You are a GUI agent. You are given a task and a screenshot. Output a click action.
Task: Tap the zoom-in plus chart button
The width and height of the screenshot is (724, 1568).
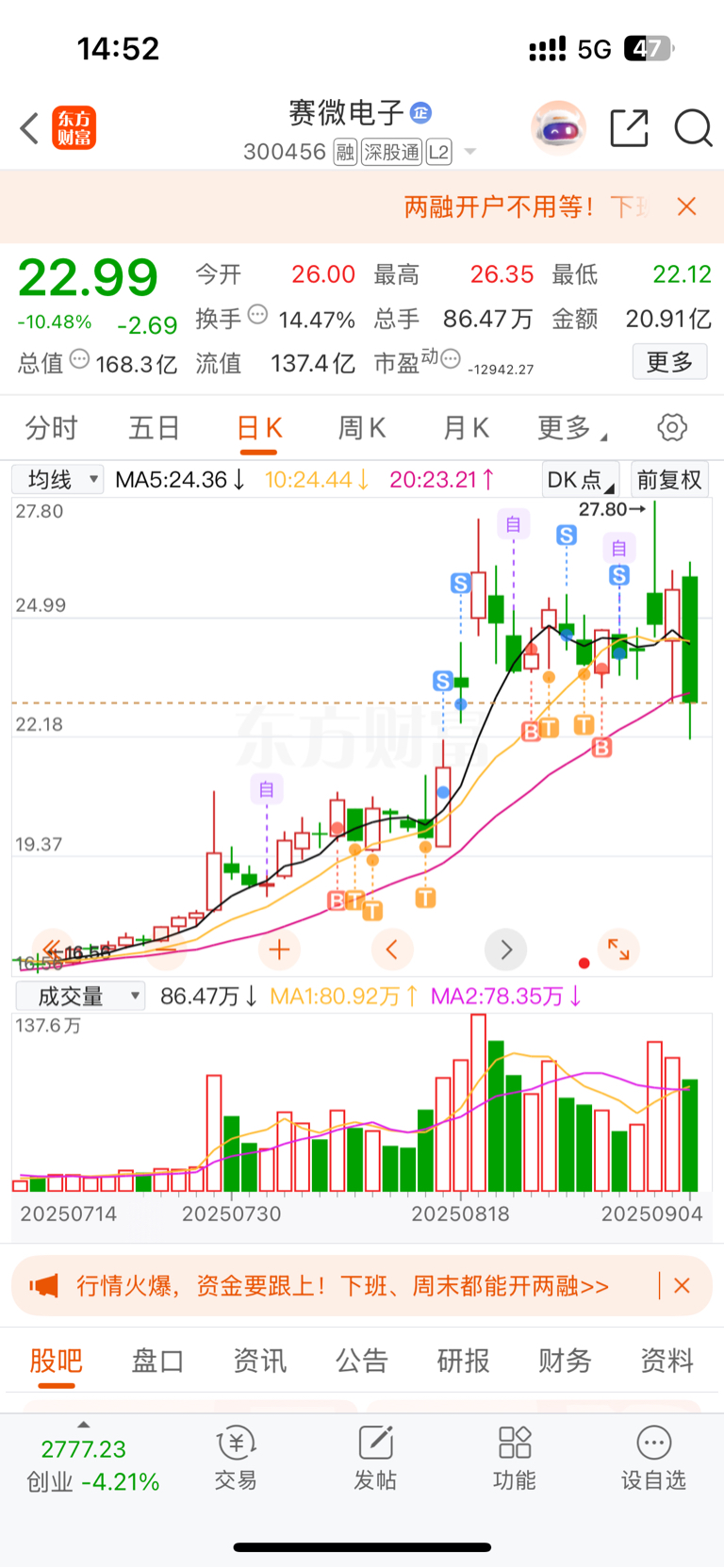(279, 949)
